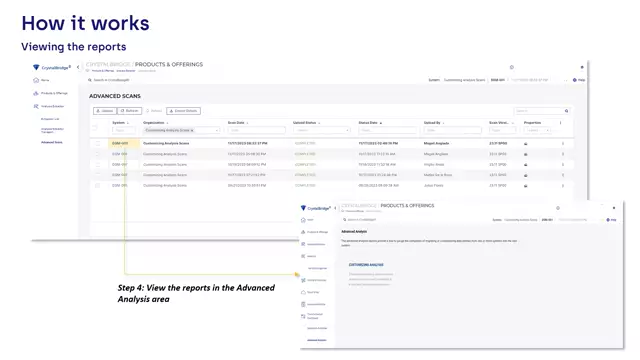Click CrystalBridge logo in Advanced Analysis window
This screenshot has height=360, width=640.
point(316,208)
